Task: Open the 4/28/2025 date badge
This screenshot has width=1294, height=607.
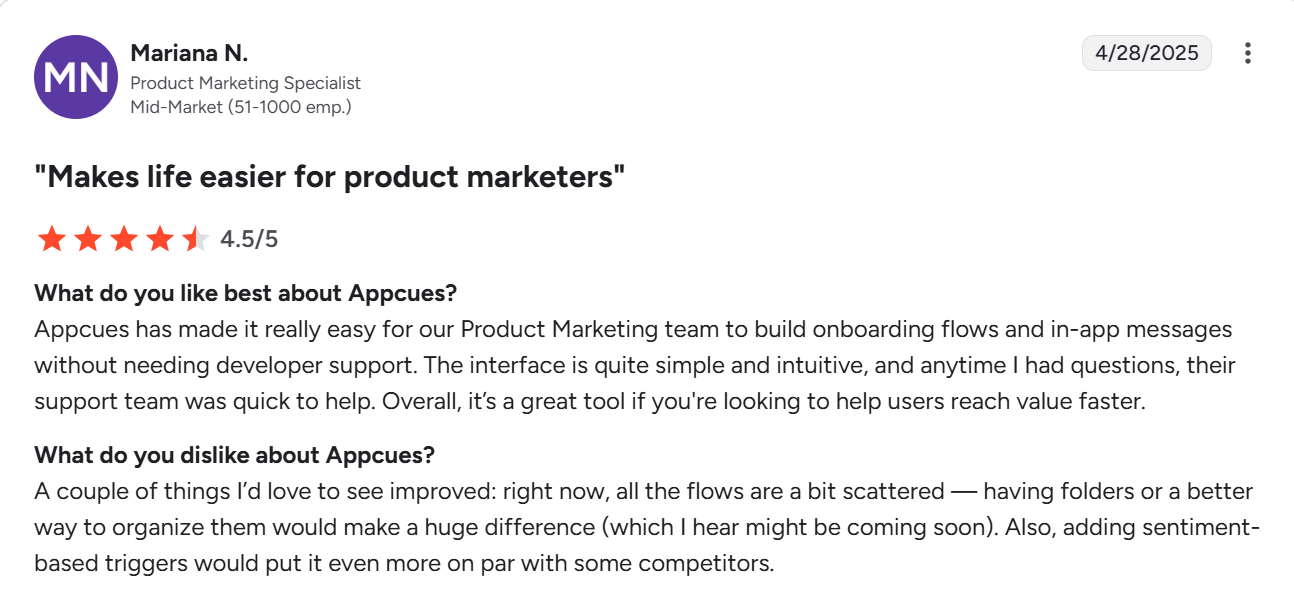Action: click(1147, 53)
